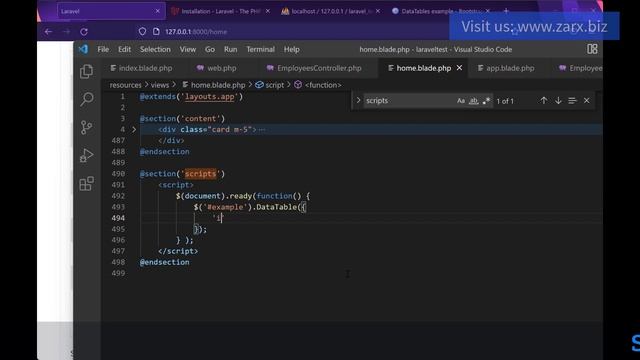Screen dimensions: 640x360
Task: Click page info icon in address bar
Action: pyautogui.click(x=156, y=31)
